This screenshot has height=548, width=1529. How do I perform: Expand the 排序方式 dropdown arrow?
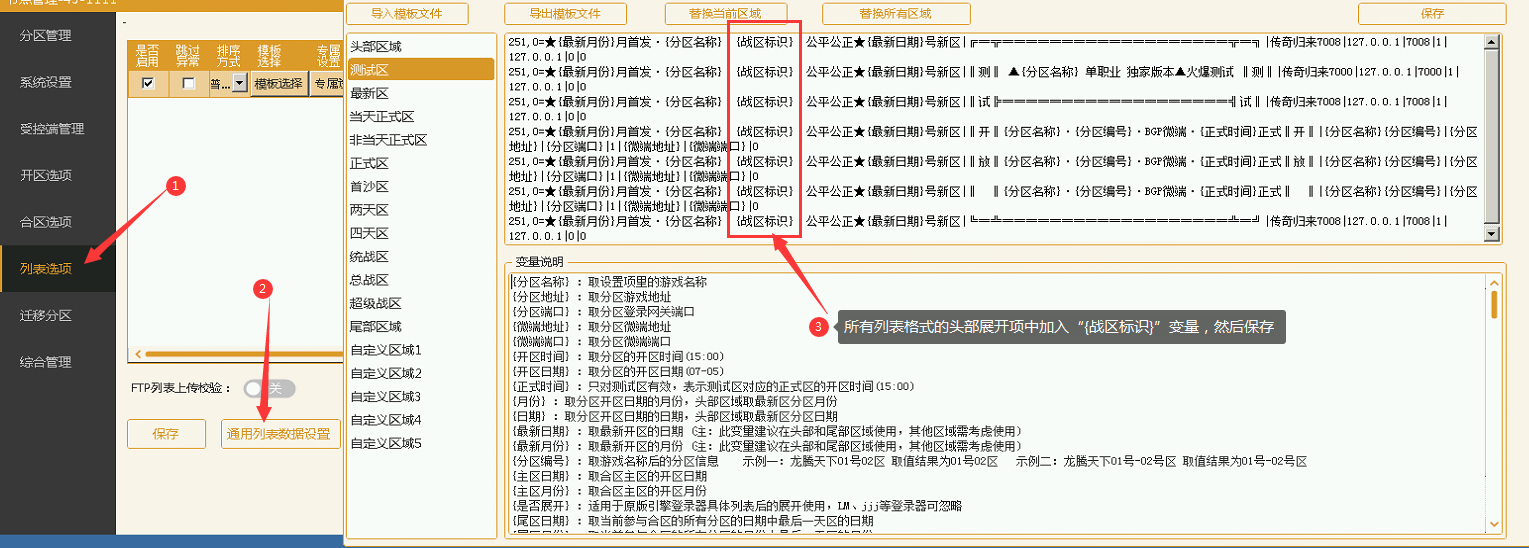[240, 84]
